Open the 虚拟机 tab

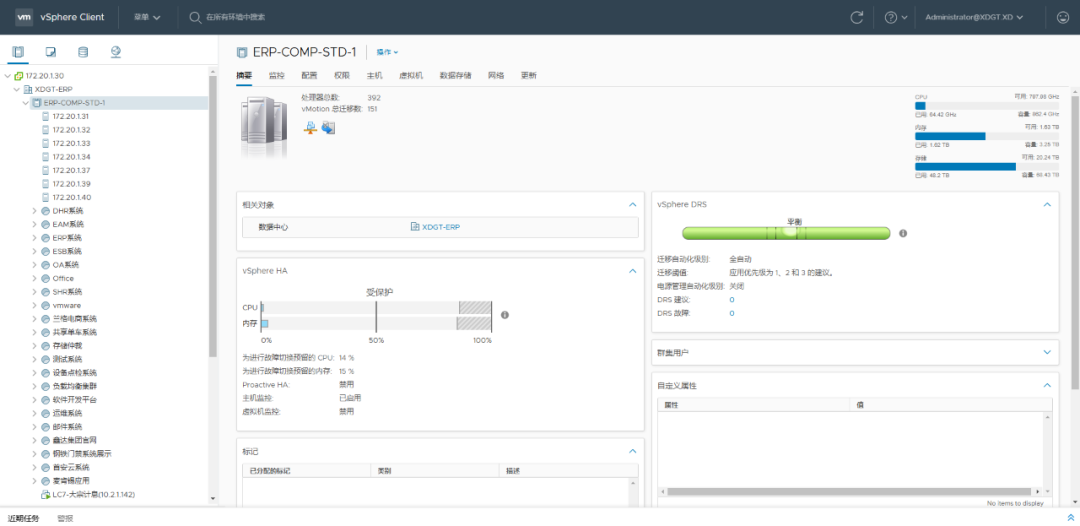pyautogui.click(x=411, y=76)
